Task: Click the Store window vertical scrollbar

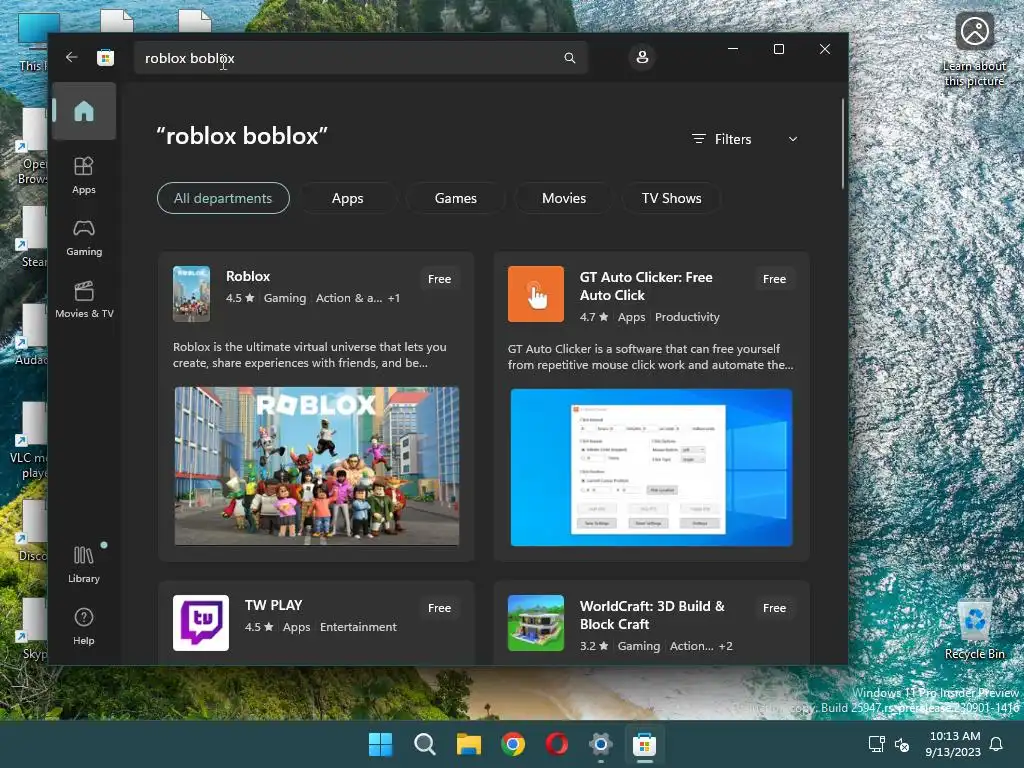Action: point(842,144)
